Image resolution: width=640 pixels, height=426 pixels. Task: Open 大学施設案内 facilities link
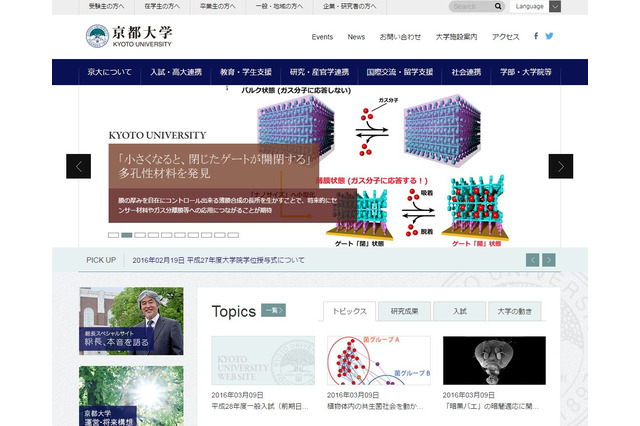pos(456,37)
